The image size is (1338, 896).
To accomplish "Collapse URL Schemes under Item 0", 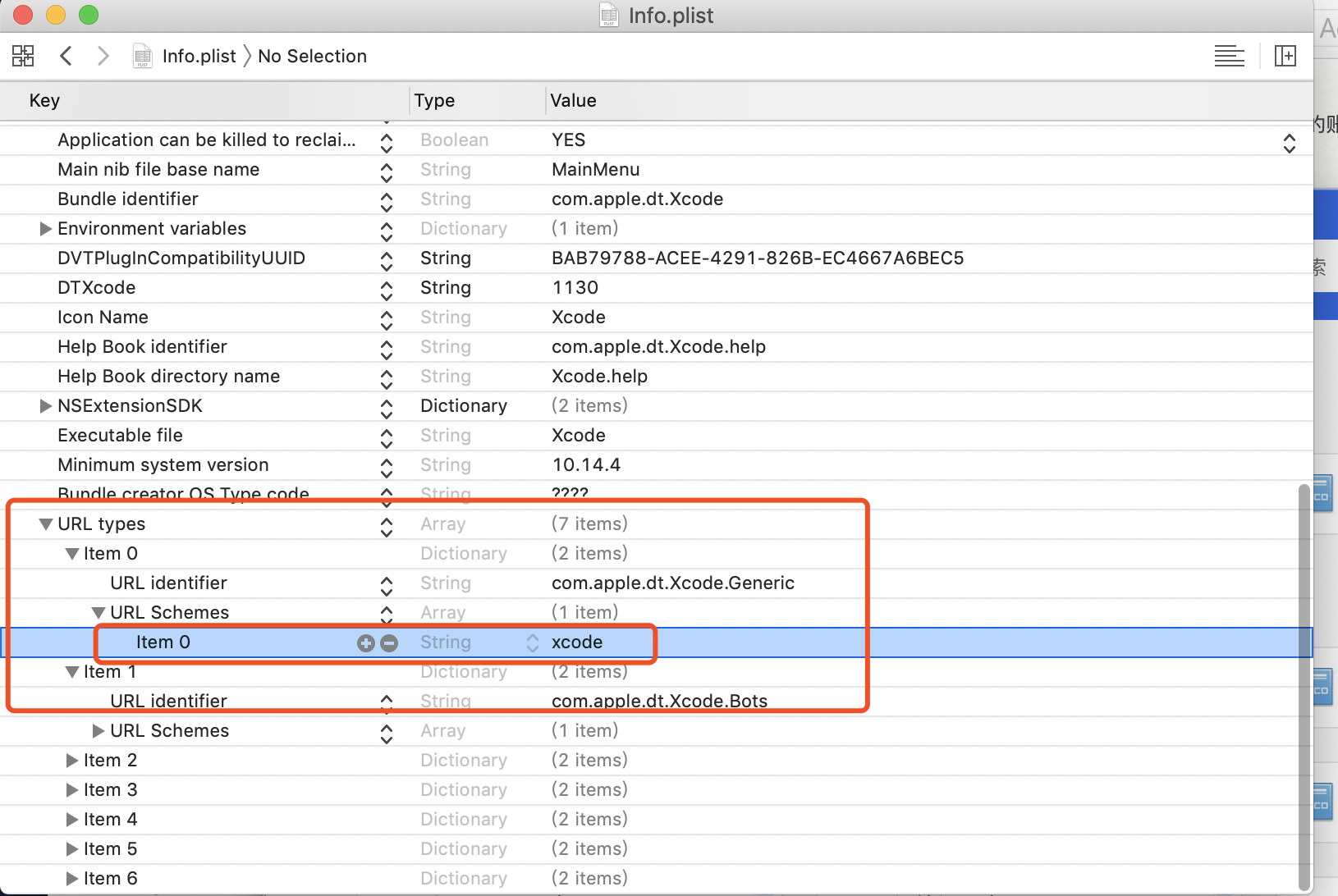I will click(99, 613).
